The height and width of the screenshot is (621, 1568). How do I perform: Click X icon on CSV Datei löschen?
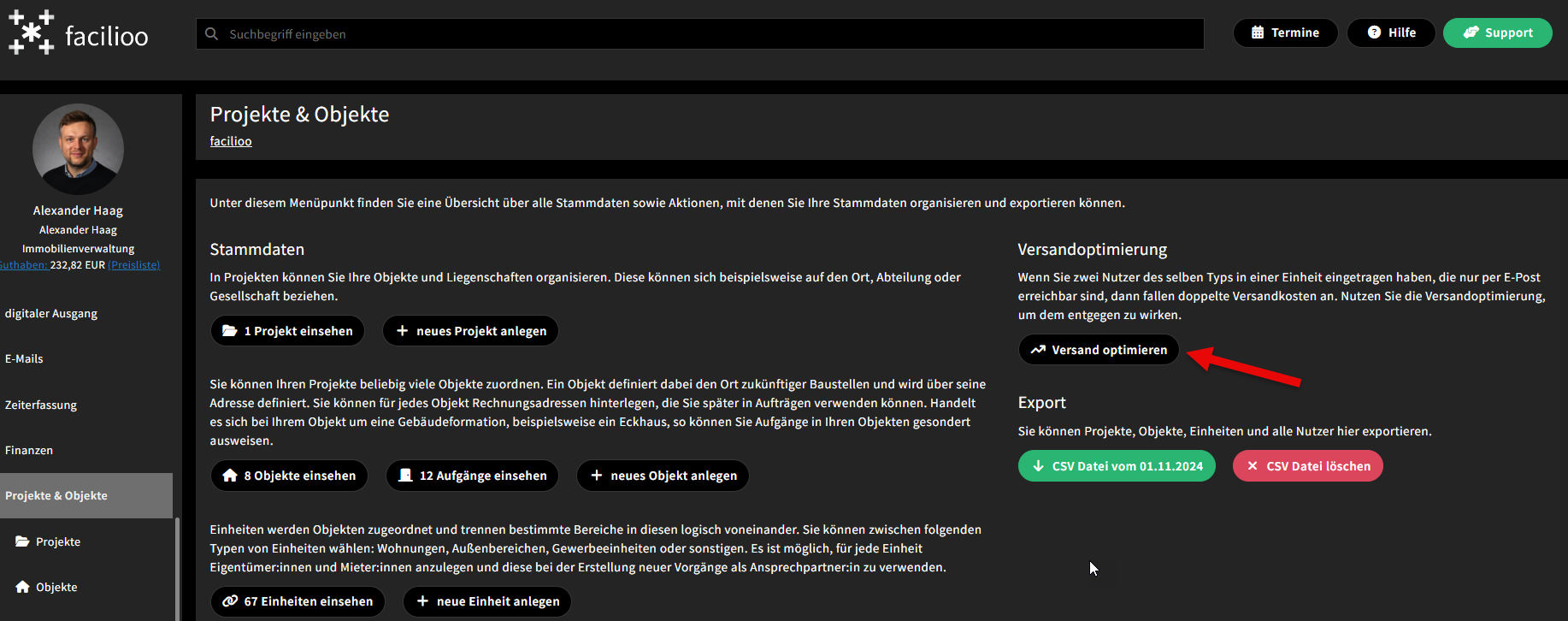coord(1253,466)
